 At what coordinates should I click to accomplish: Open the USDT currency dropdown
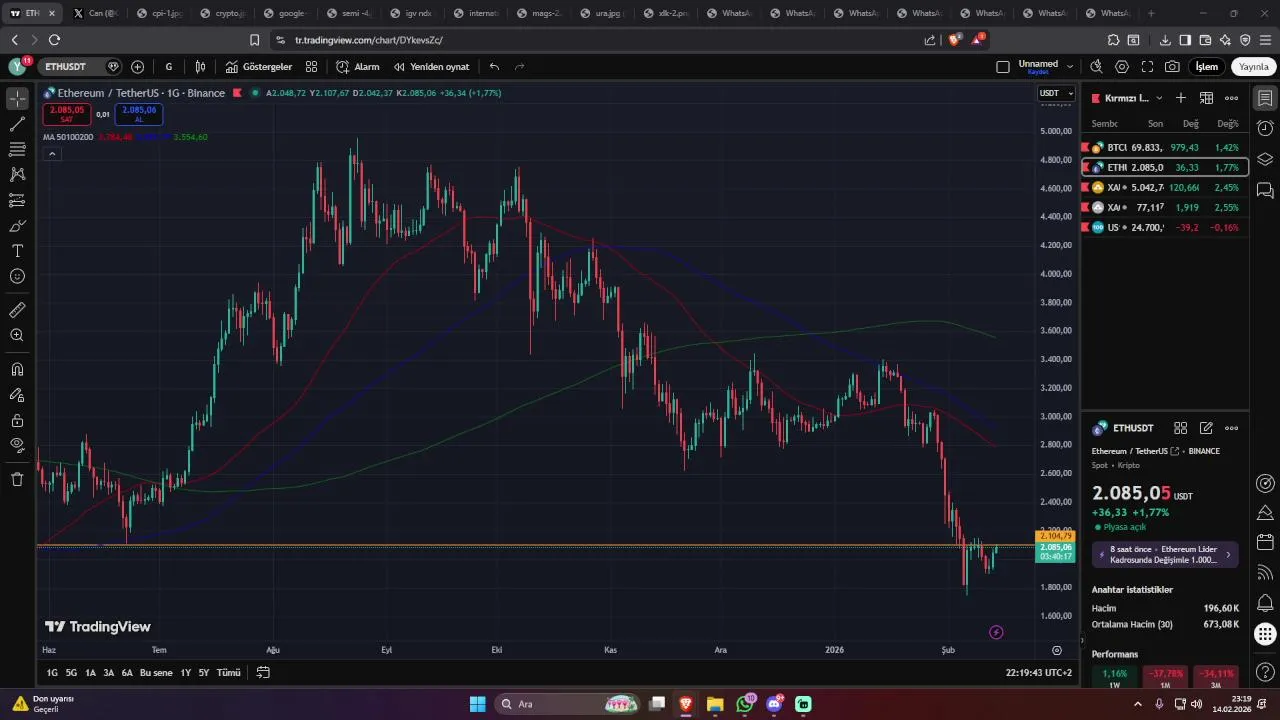coord(1055,93)
